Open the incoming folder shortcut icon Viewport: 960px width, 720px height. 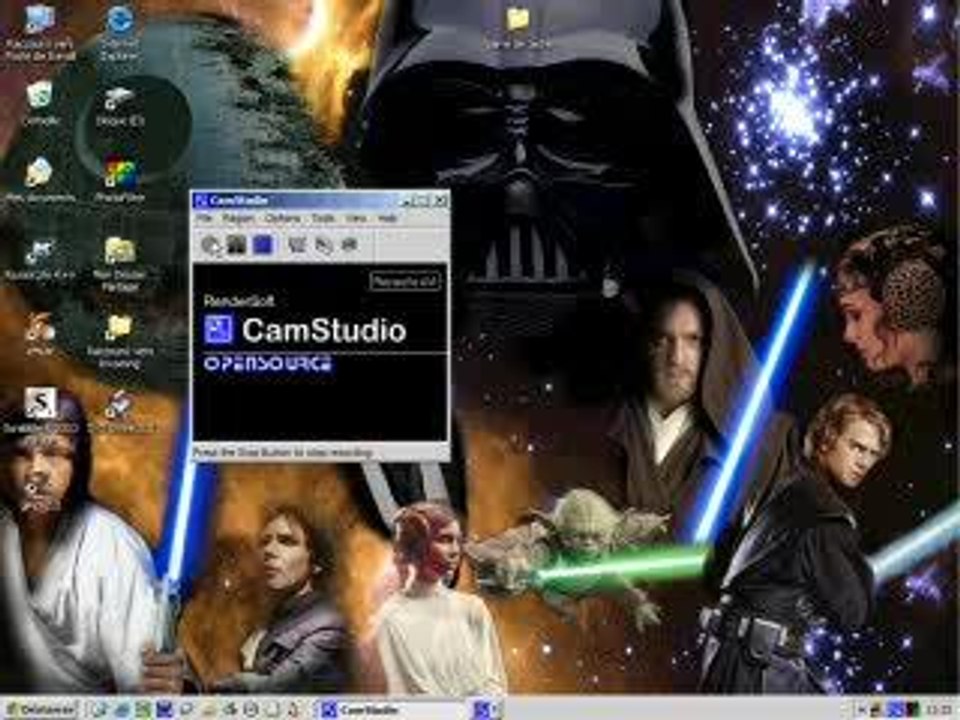point(119,342)
